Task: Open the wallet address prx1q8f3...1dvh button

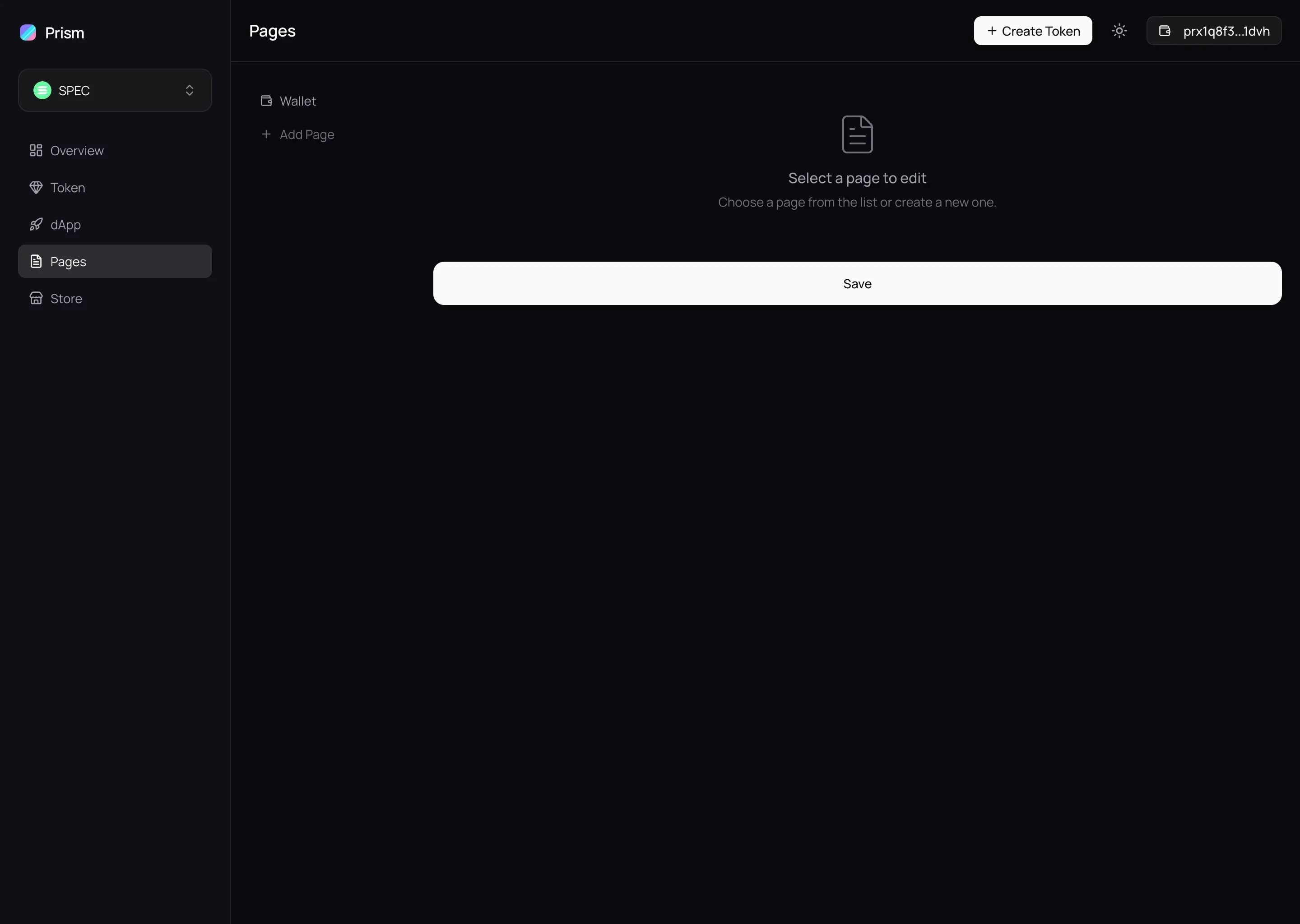Action: pos(1213,31)
